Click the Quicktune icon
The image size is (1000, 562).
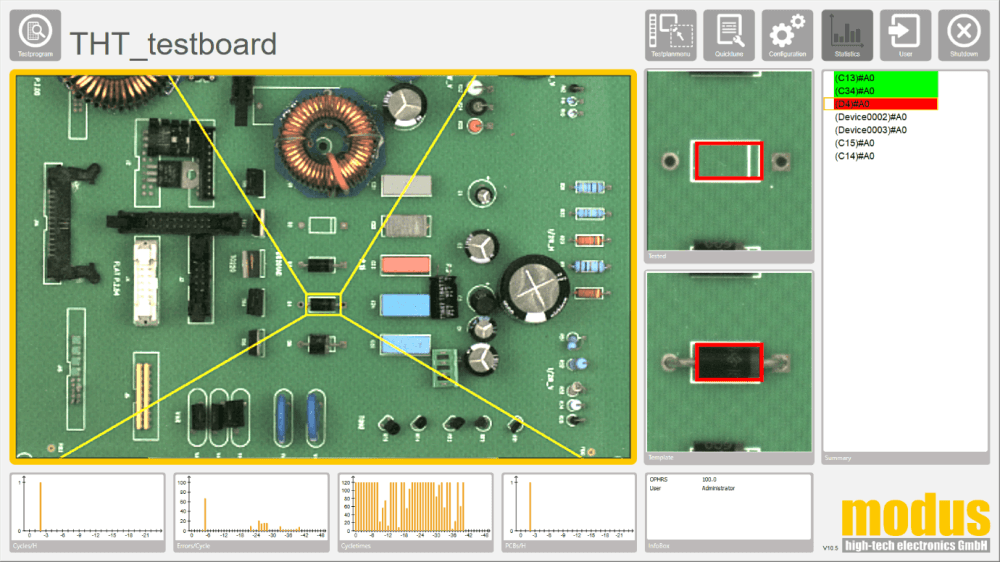(729, 35)
